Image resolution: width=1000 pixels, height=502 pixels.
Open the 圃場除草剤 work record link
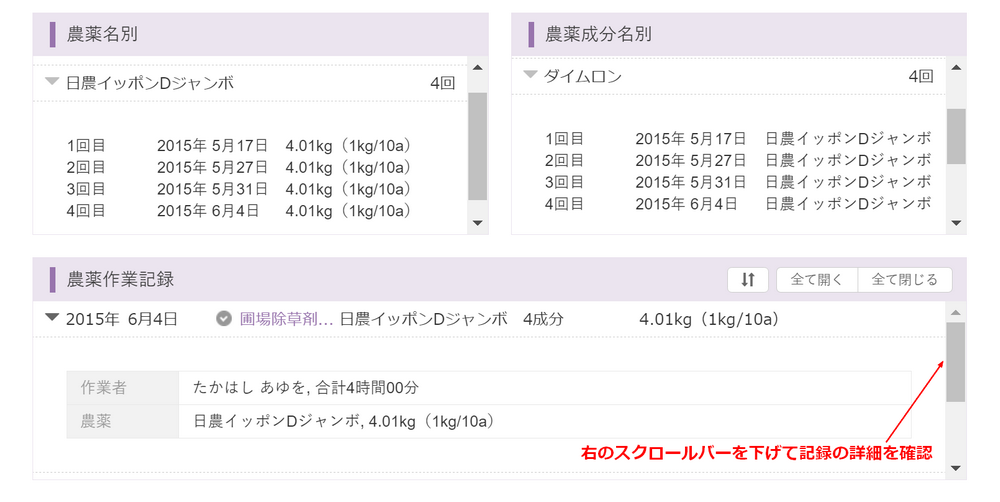coord(285,320)
